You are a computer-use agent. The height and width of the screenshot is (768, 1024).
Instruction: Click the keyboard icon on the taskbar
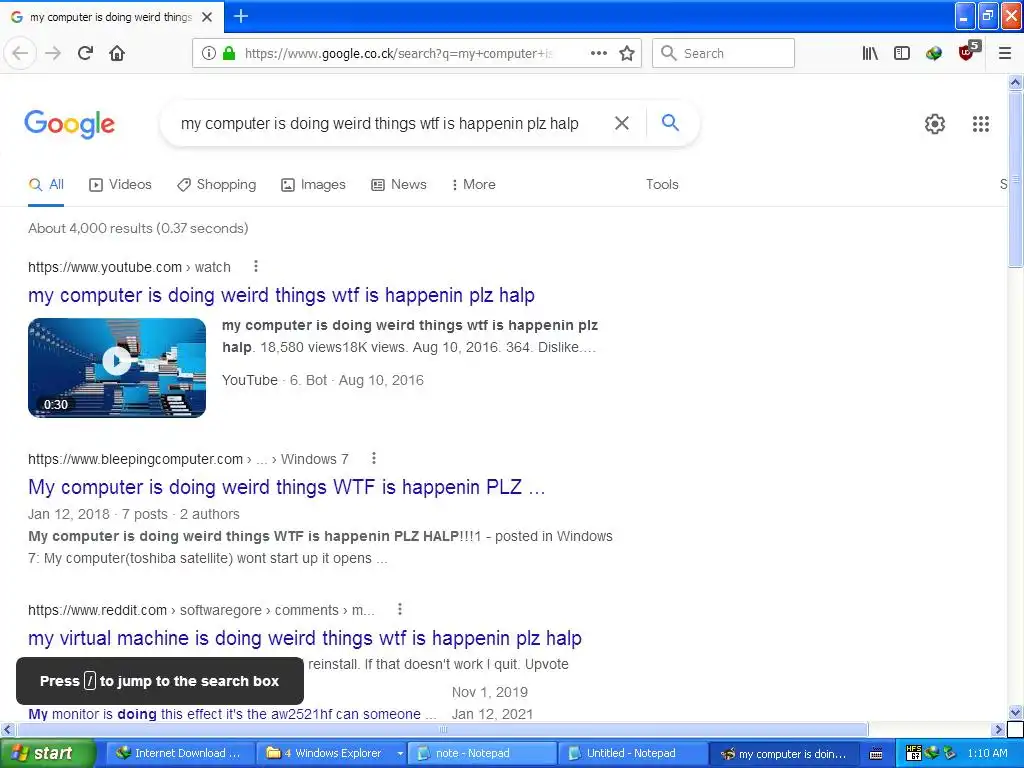click(x=876, y=754)
